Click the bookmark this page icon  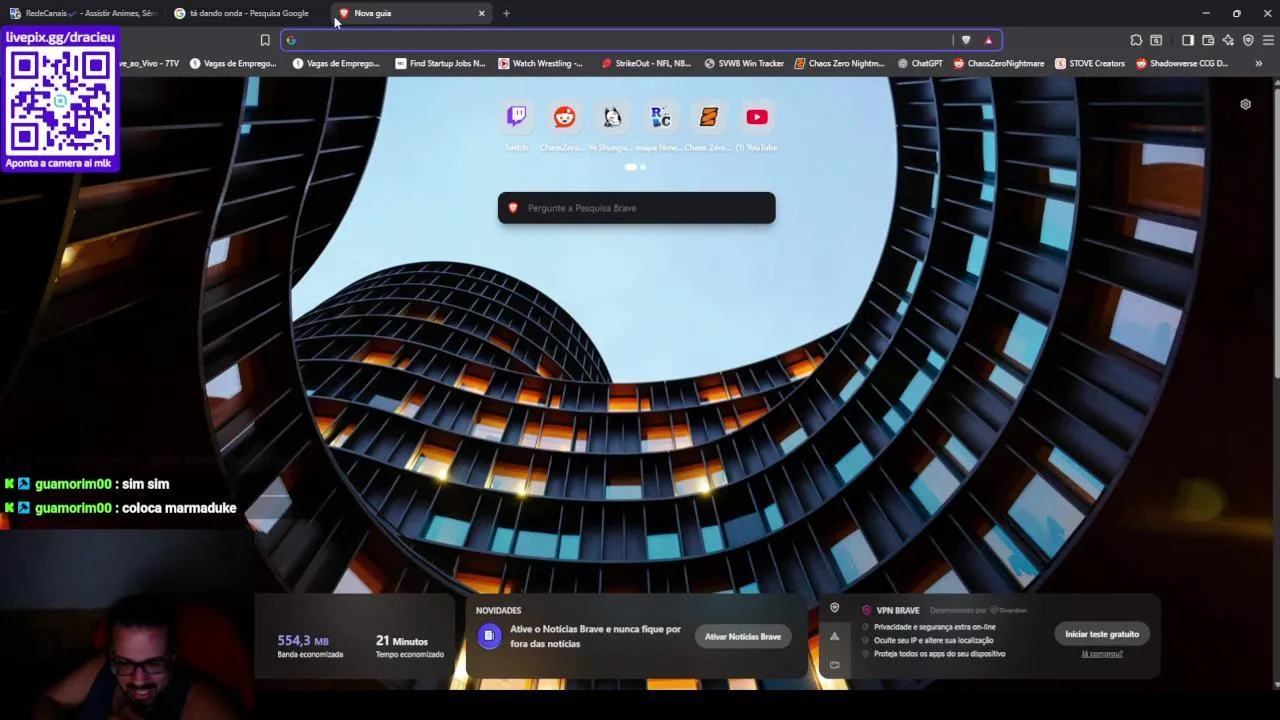click(265, 40)
